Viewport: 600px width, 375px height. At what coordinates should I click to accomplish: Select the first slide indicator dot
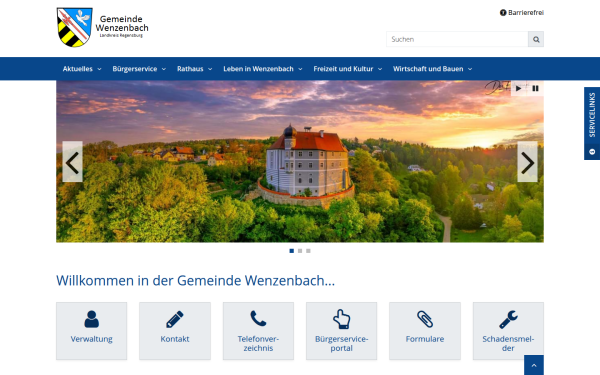pos(292,251)
